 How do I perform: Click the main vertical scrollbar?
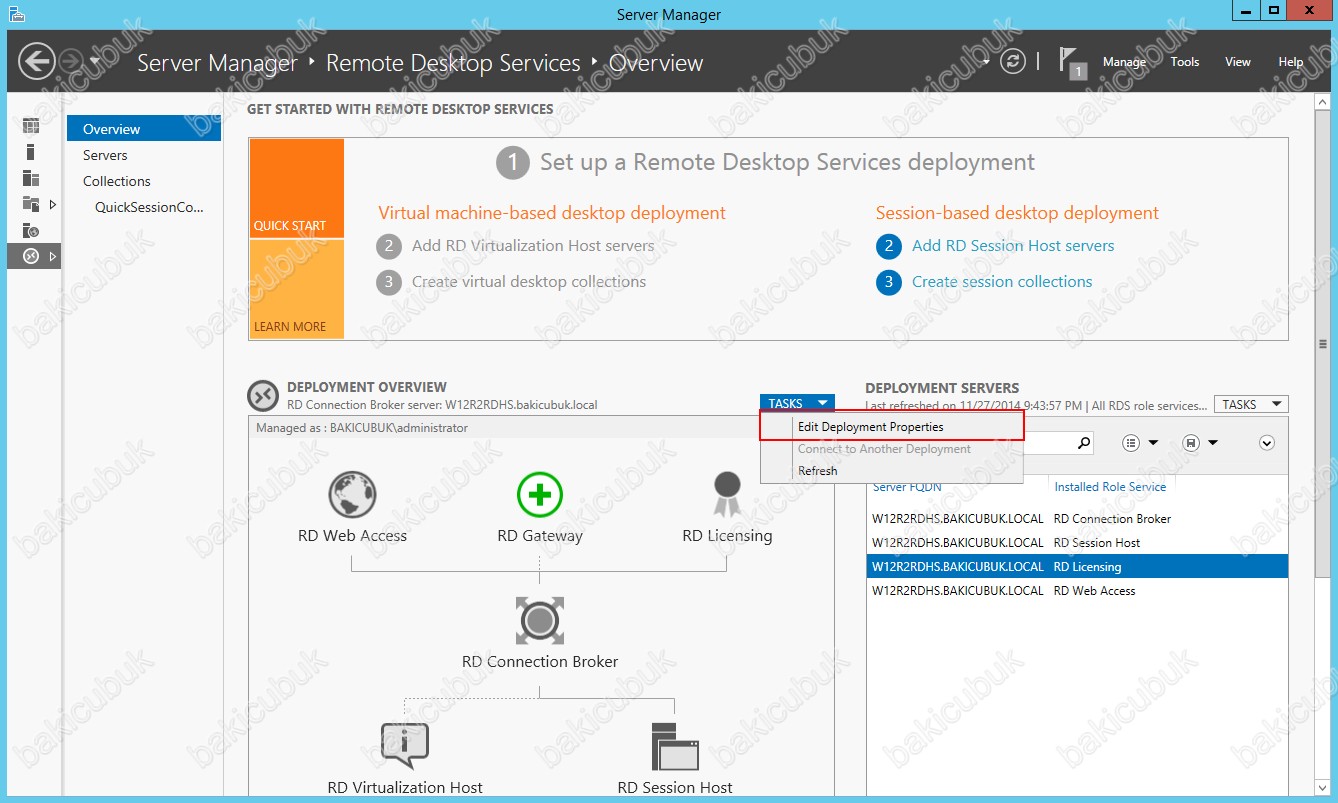[x=1323, y=344]
